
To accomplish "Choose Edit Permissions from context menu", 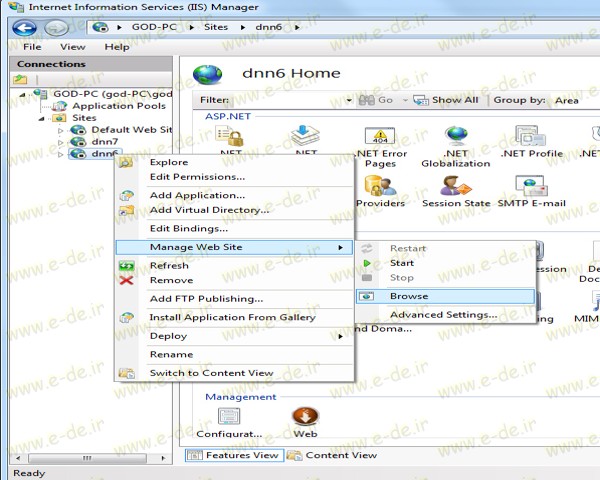I will [234, 177].
